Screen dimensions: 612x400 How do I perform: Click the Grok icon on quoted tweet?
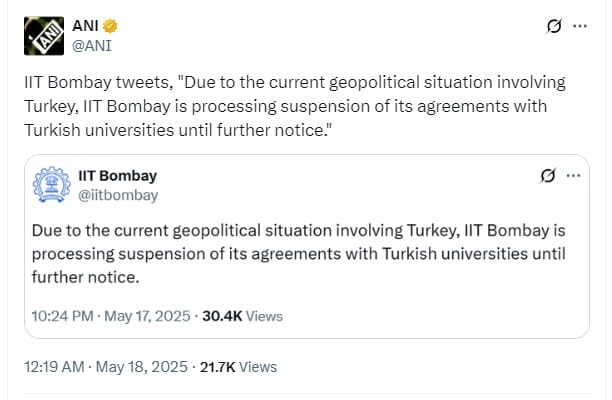tap(547, 177)
